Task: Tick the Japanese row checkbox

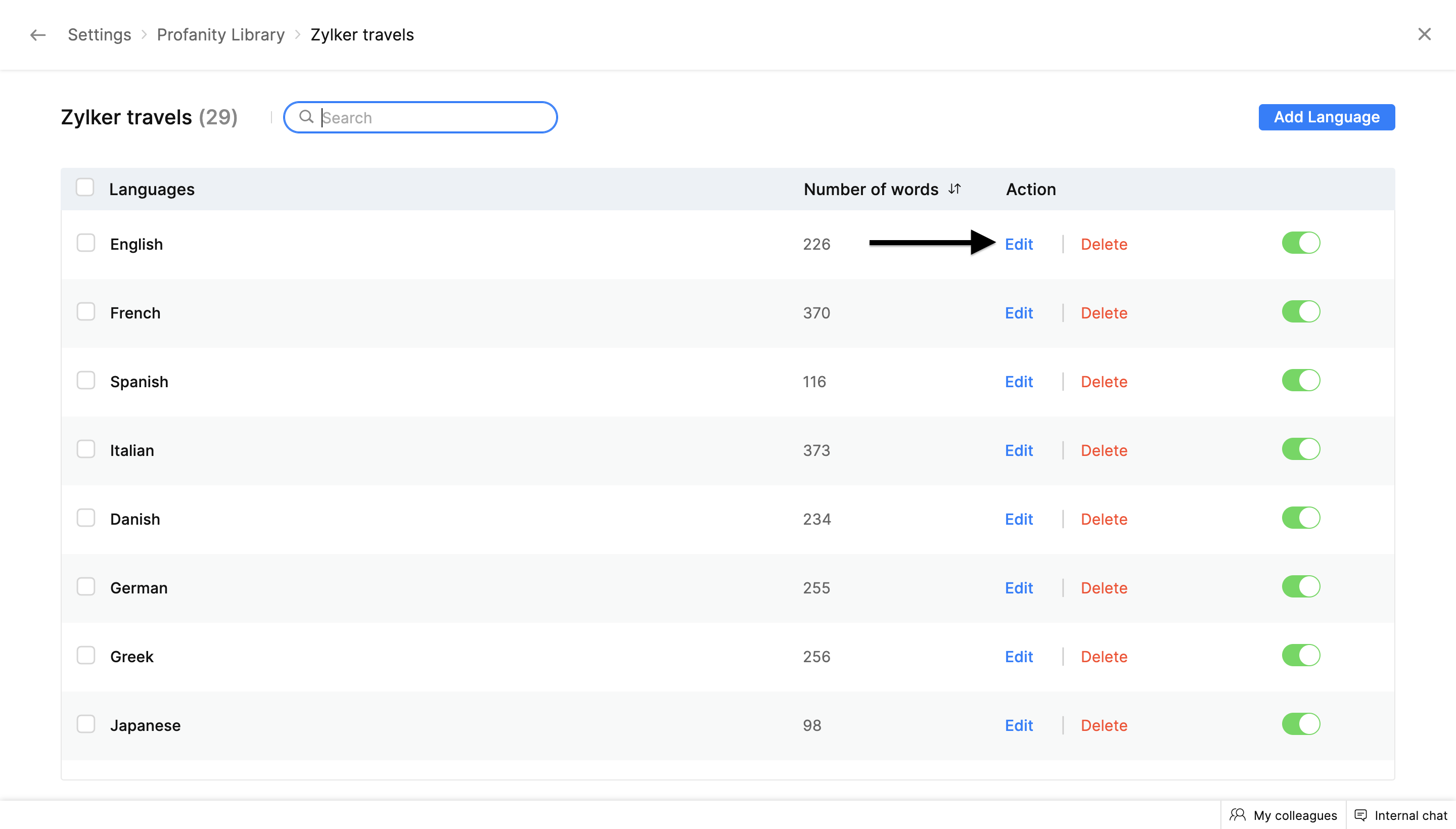Action: pyautogui.click(x=86, y=724)
